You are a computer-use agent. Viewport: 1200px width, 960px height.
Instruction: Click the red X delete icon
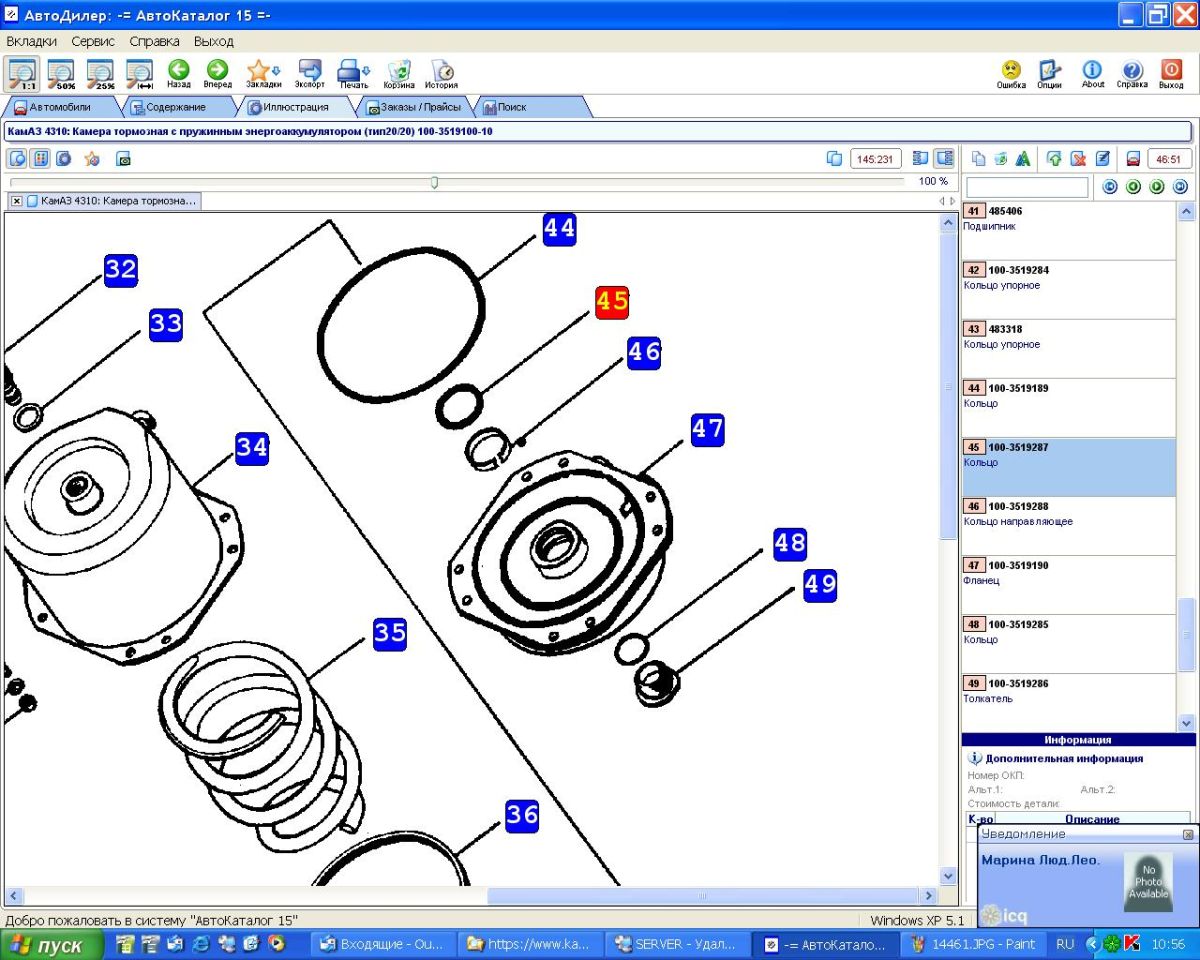pos(1078,158)
